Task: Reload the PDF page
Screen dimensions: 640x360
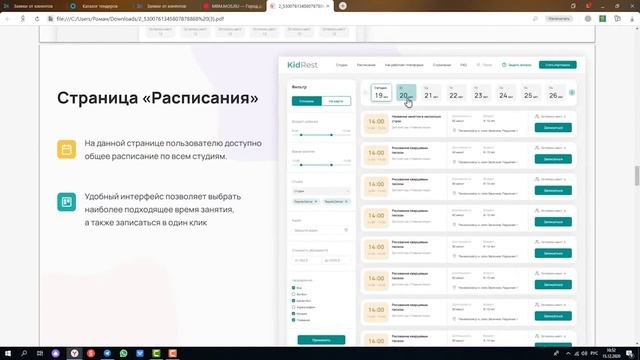Action: tap(37, 19)
